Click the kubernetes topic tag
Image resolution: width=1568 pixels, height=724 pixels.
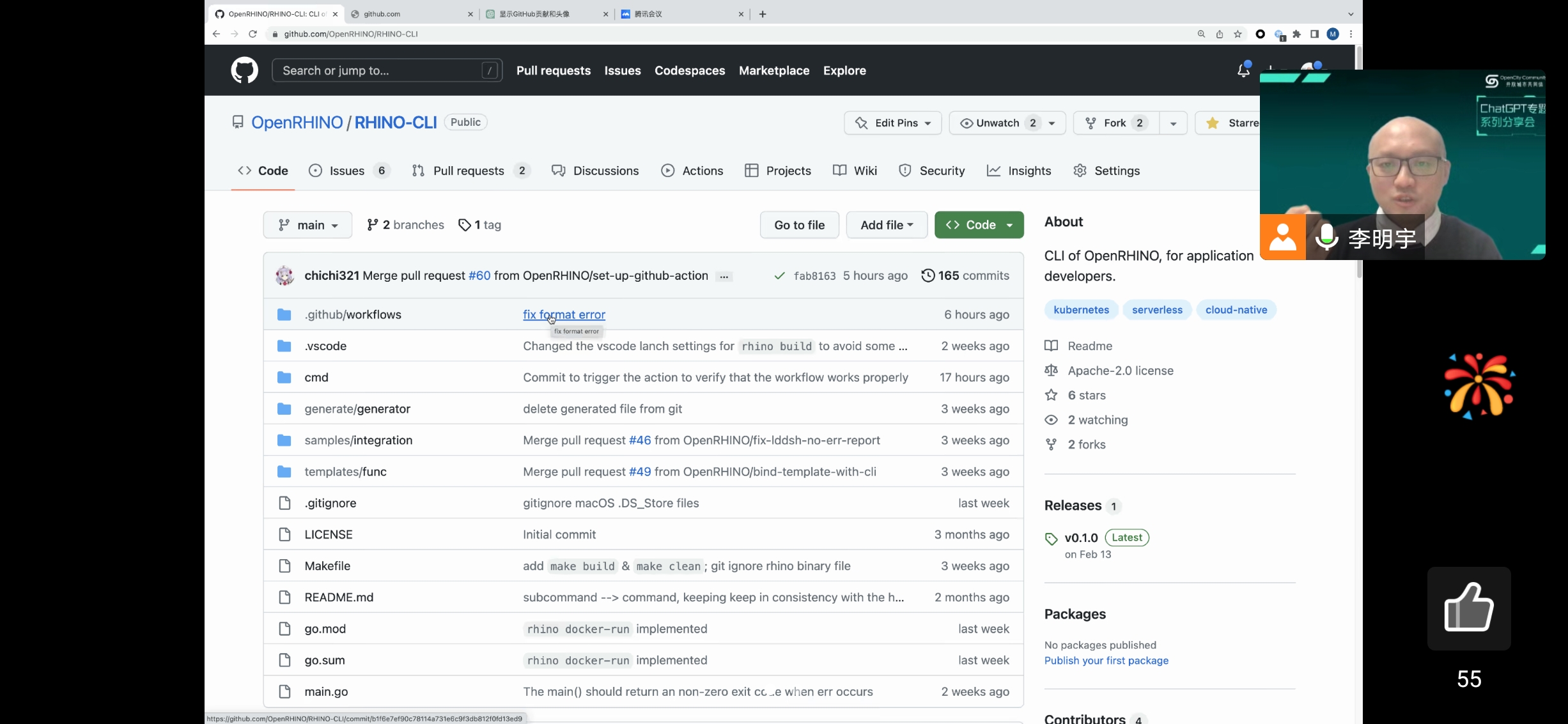pyautogui.click(x=1082, y=310)
